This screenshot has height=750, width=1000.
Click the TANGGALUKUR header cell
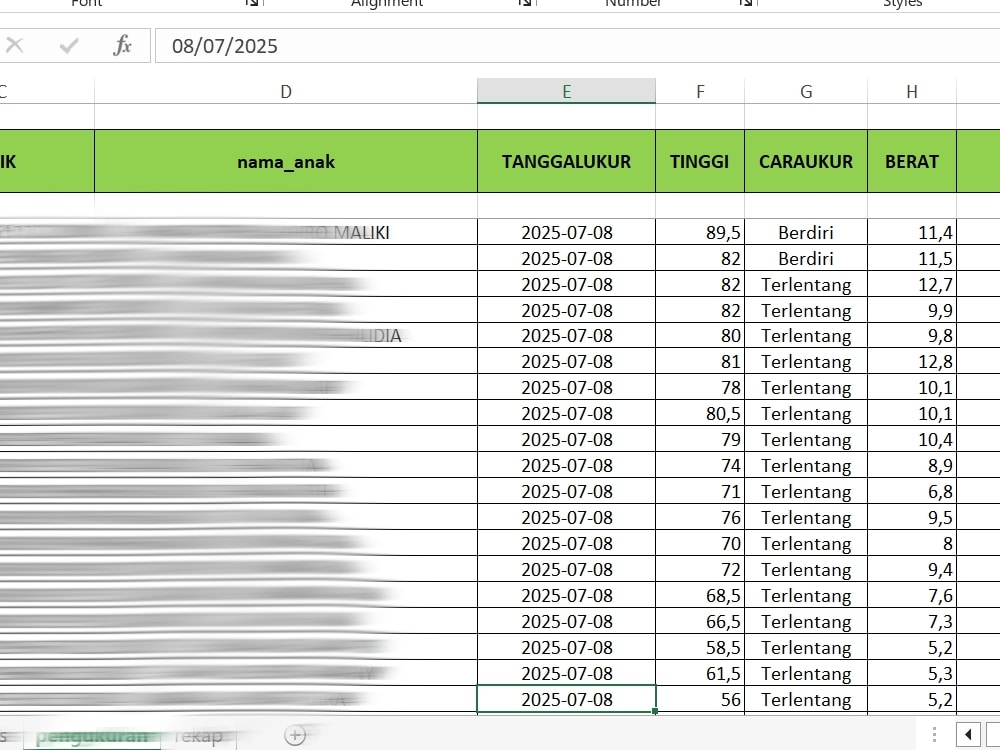point(566,161)
